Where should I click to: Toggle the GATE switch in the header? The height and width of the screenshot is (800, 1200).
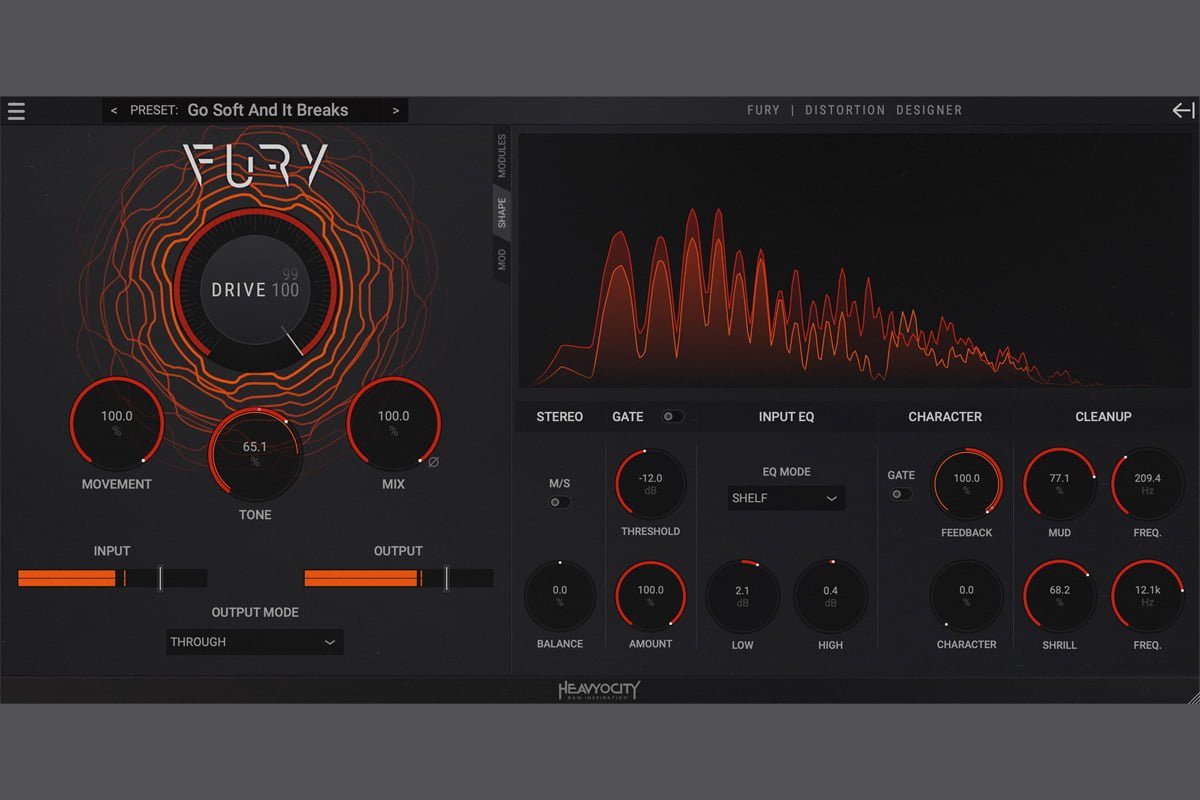click(x=673, y=416)
